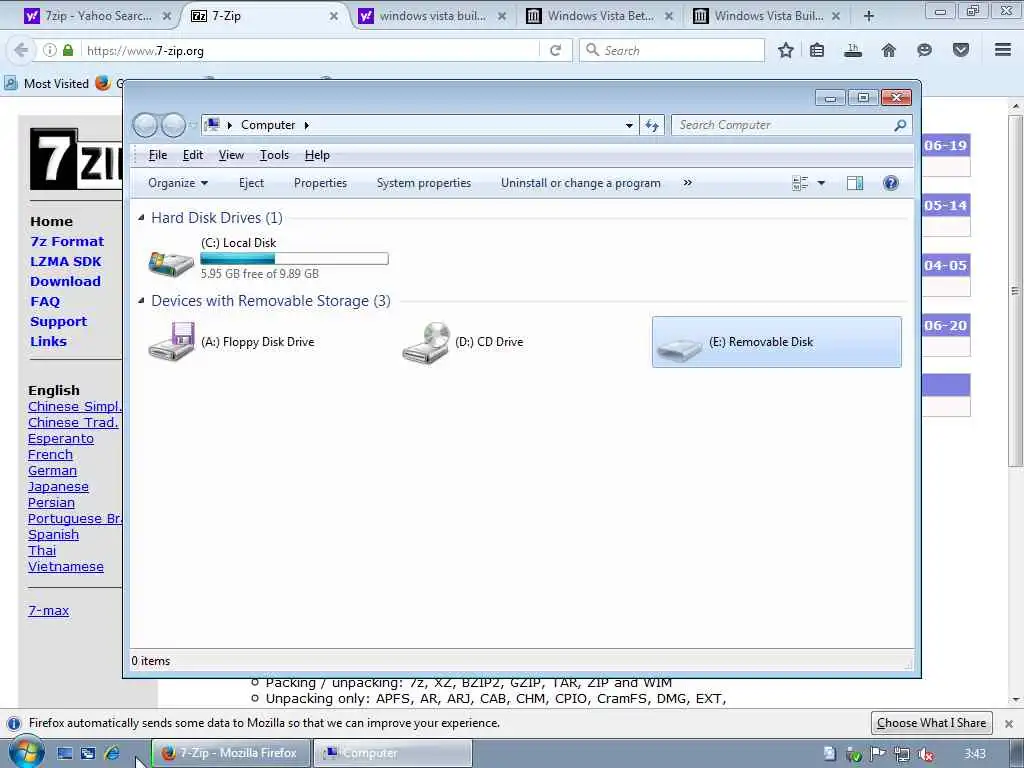Image resolution: width=1024 pixels, height=768 pixels.
Task: Show hidden toolbar commands chevron
Action: coord(687,183)
